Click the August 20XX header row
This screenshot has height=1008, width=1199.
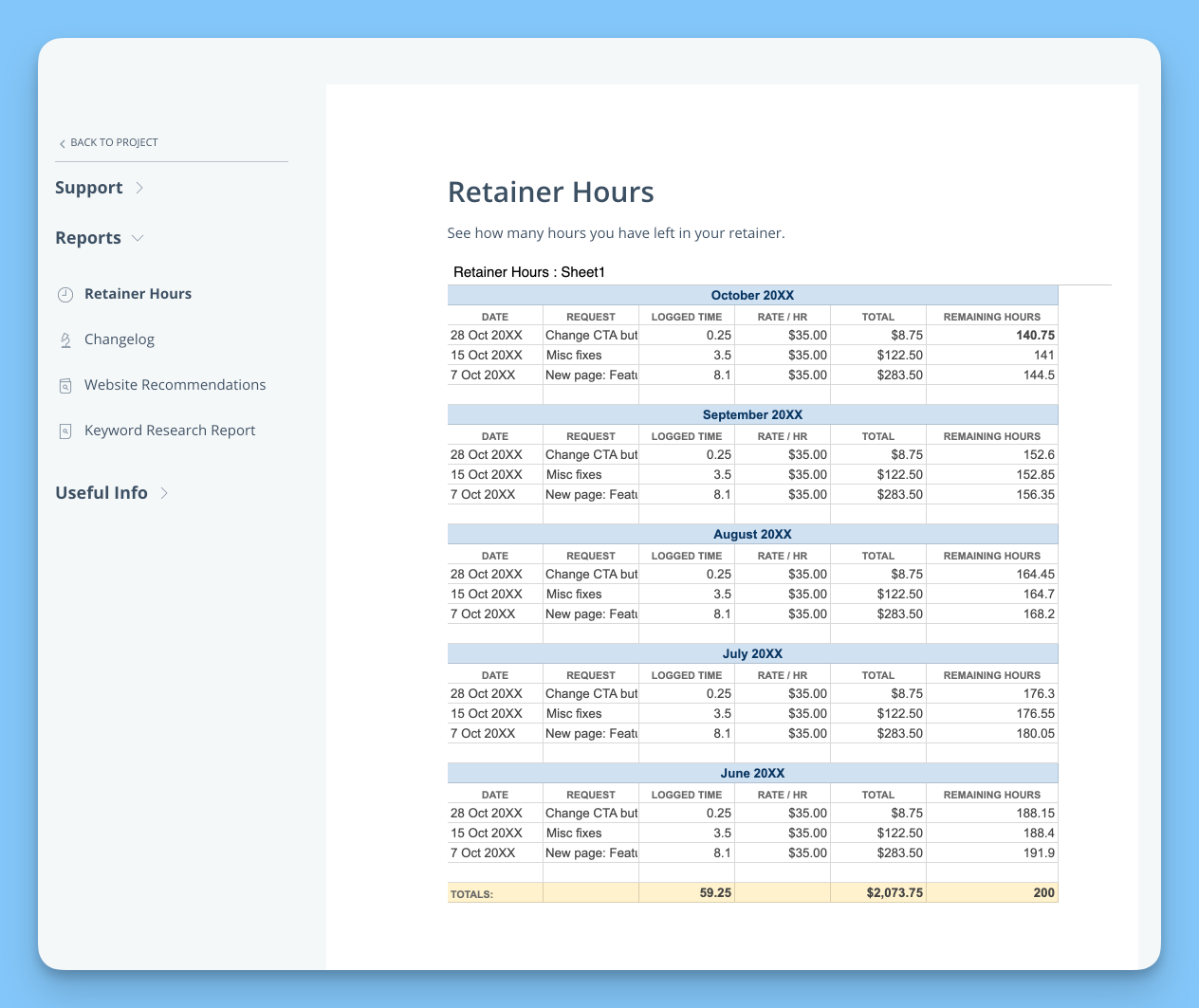pyautogui.click(x=752, y=534)
